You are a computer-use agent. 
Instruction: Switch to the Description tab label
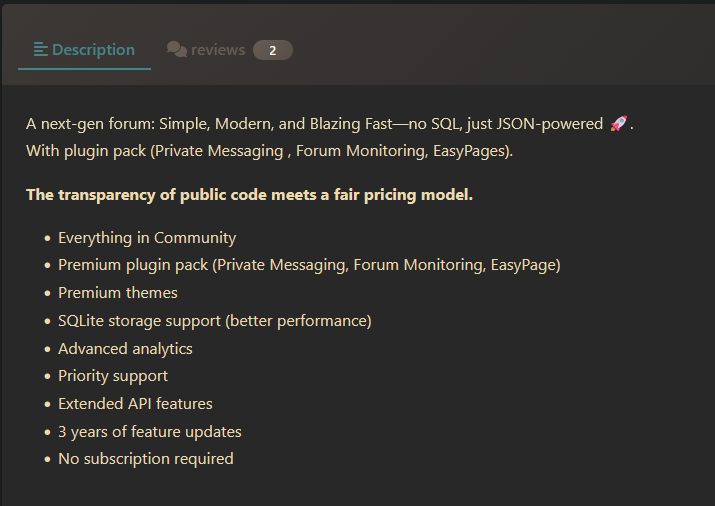(93, 50)
